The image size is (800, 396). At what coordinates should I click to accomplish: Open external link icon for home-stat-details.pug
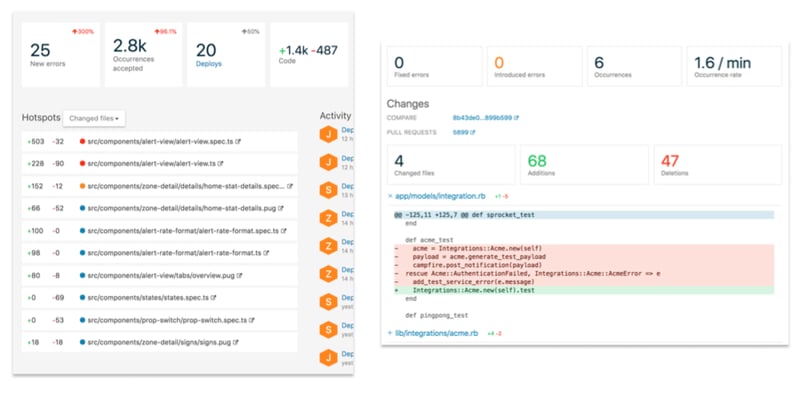pos(281,208)
